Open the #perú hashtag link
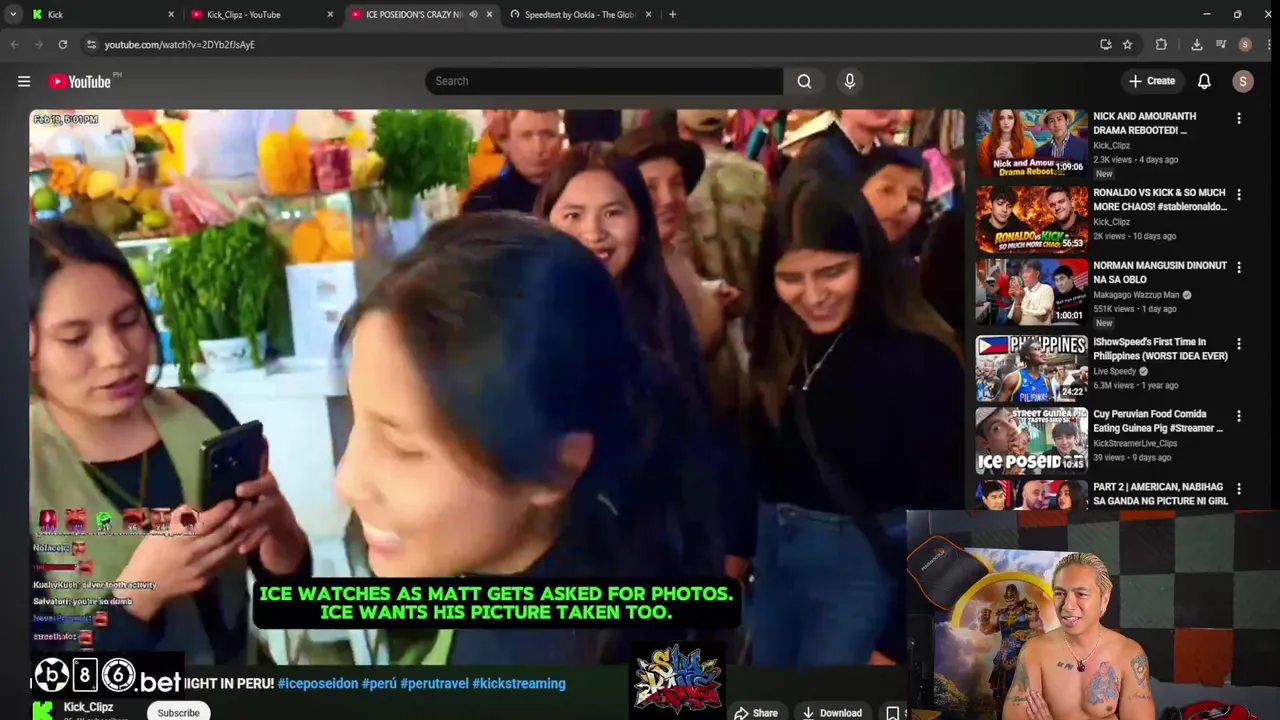This screenshot has height=720, width=1280. coord(379,683)
